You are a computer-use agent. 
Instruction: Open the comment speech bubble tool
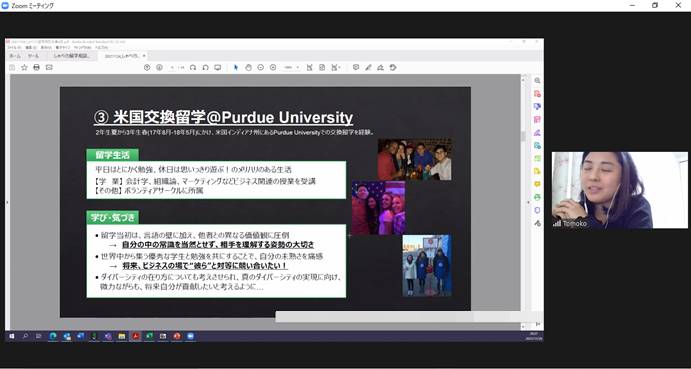(356, 67)
